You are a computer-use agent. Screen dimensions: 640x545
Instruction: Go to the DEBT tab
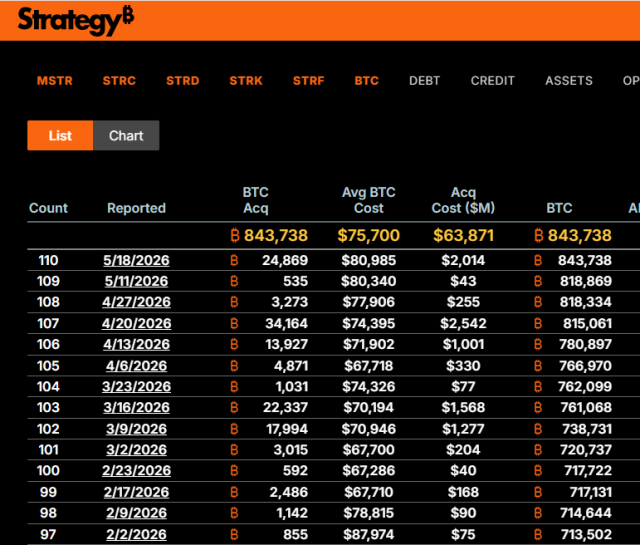click(424, 81)
